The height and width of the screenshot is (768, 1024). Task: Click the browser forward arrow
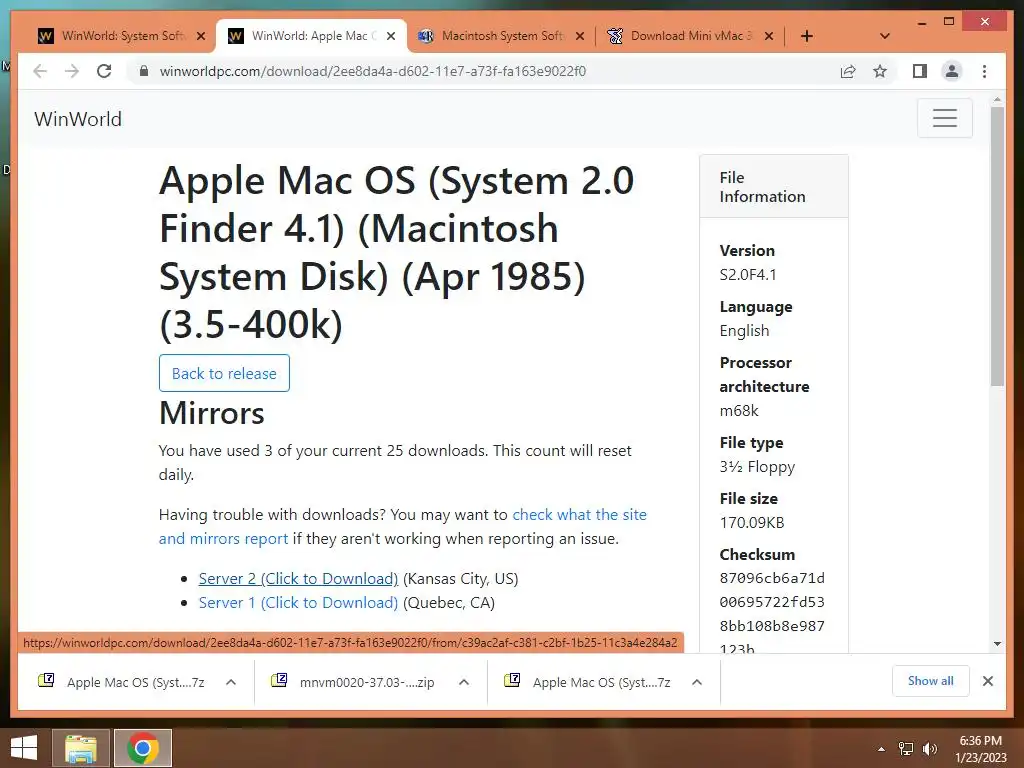[x=72, y=71]
